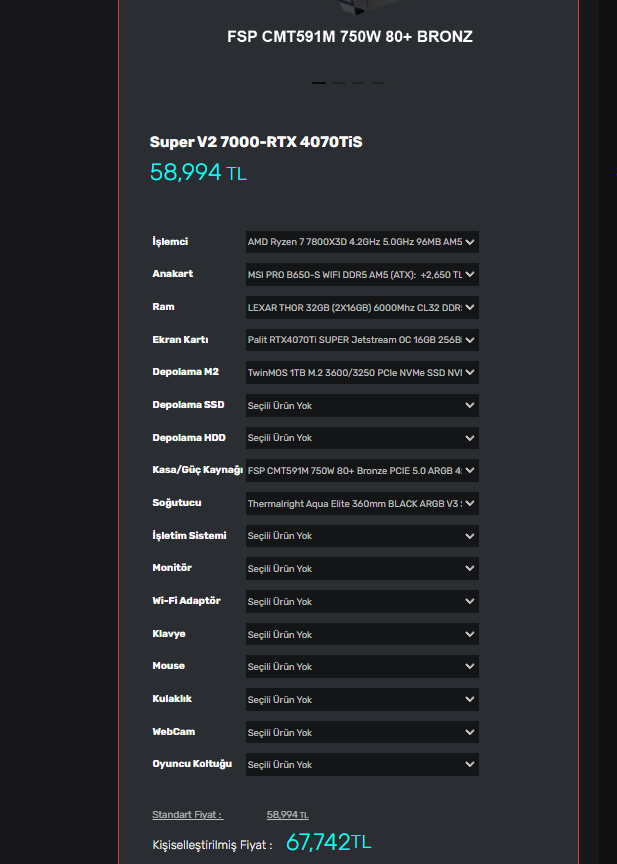Screen dimensions: 617x864
Task: Open the Ekran Kartı graphics card dropdown
Action: point(362,340)
